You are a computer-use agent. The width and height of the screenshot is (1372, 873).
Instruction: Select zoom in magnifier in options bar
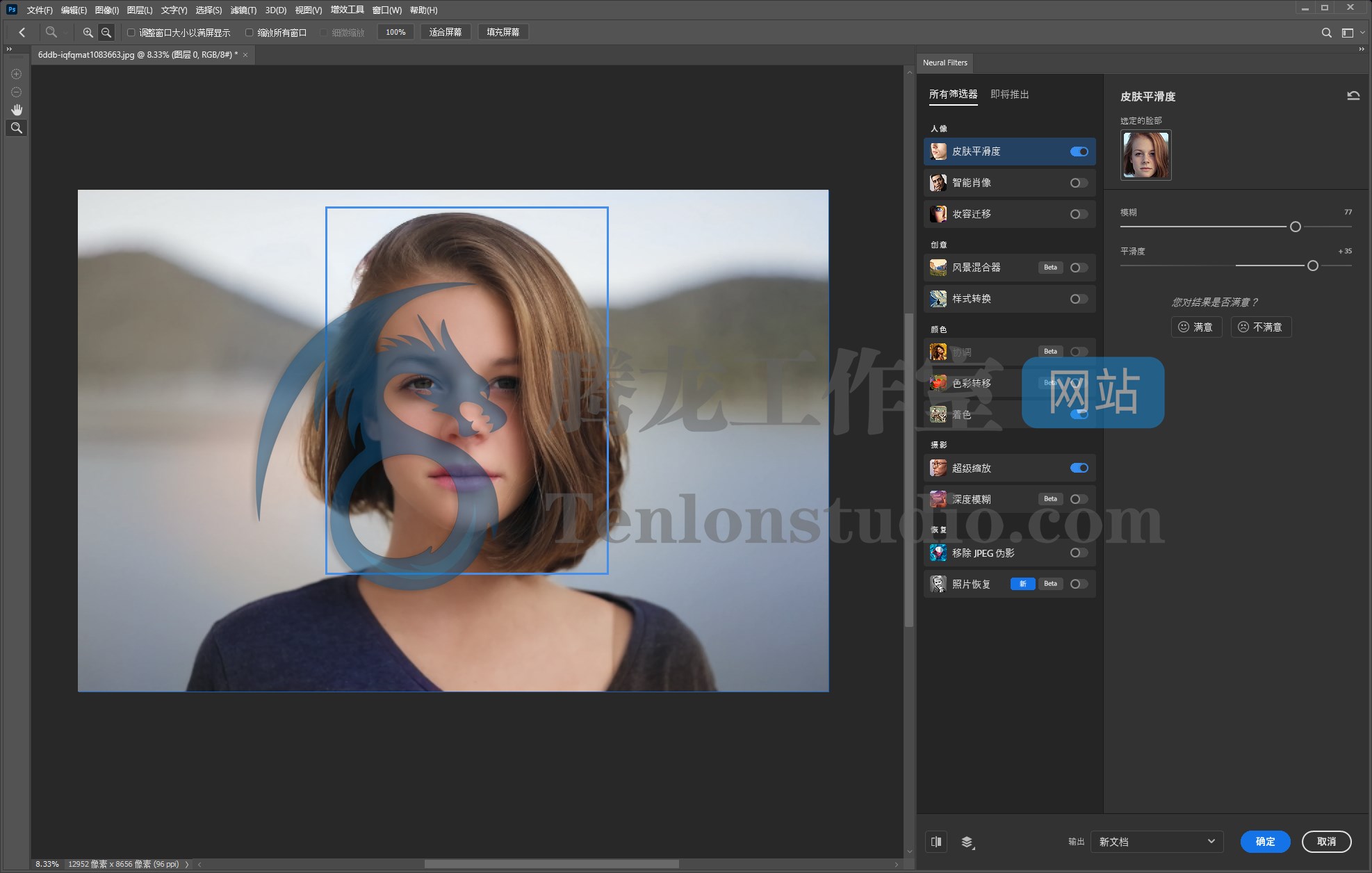[88, 32]
